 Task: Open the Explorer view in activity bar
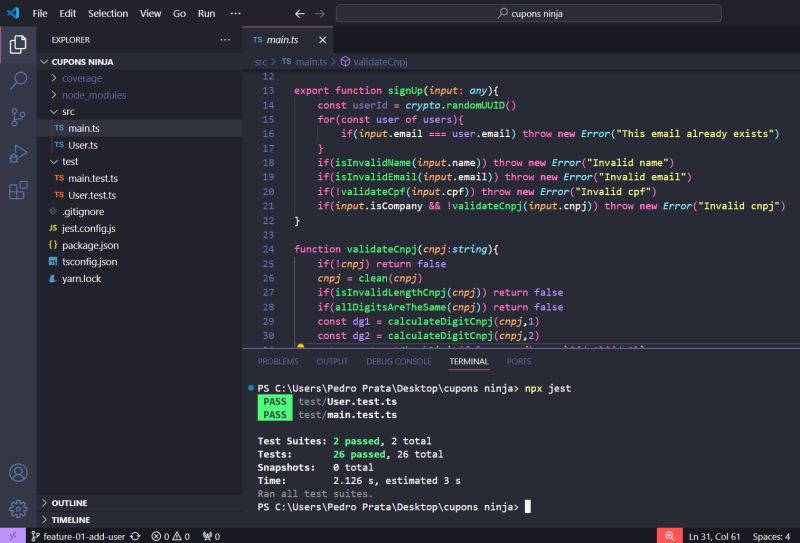(x=18, y=45)
